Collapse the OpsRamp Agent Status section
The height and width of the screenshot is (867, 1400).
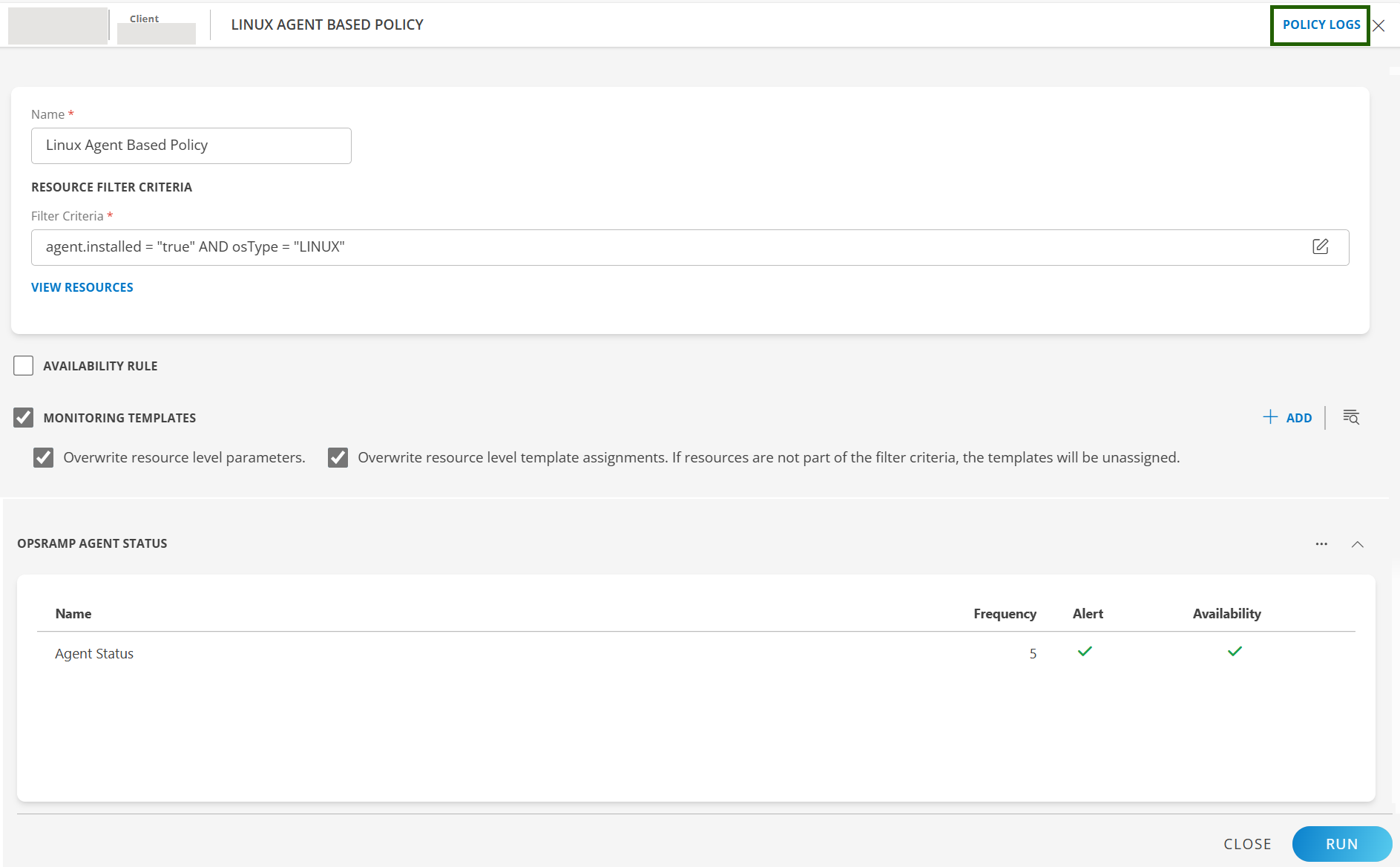click(x=1357, y=544)
